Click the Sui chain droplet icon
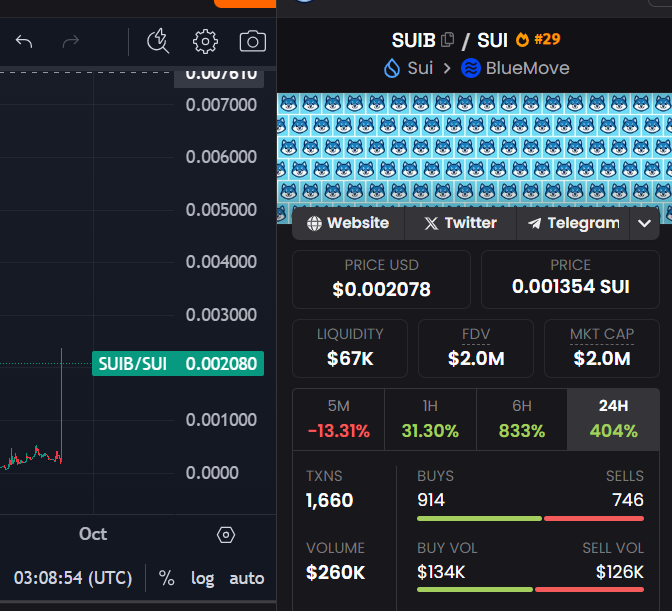Viewport: 672px width, 611px height. point(392,68)
